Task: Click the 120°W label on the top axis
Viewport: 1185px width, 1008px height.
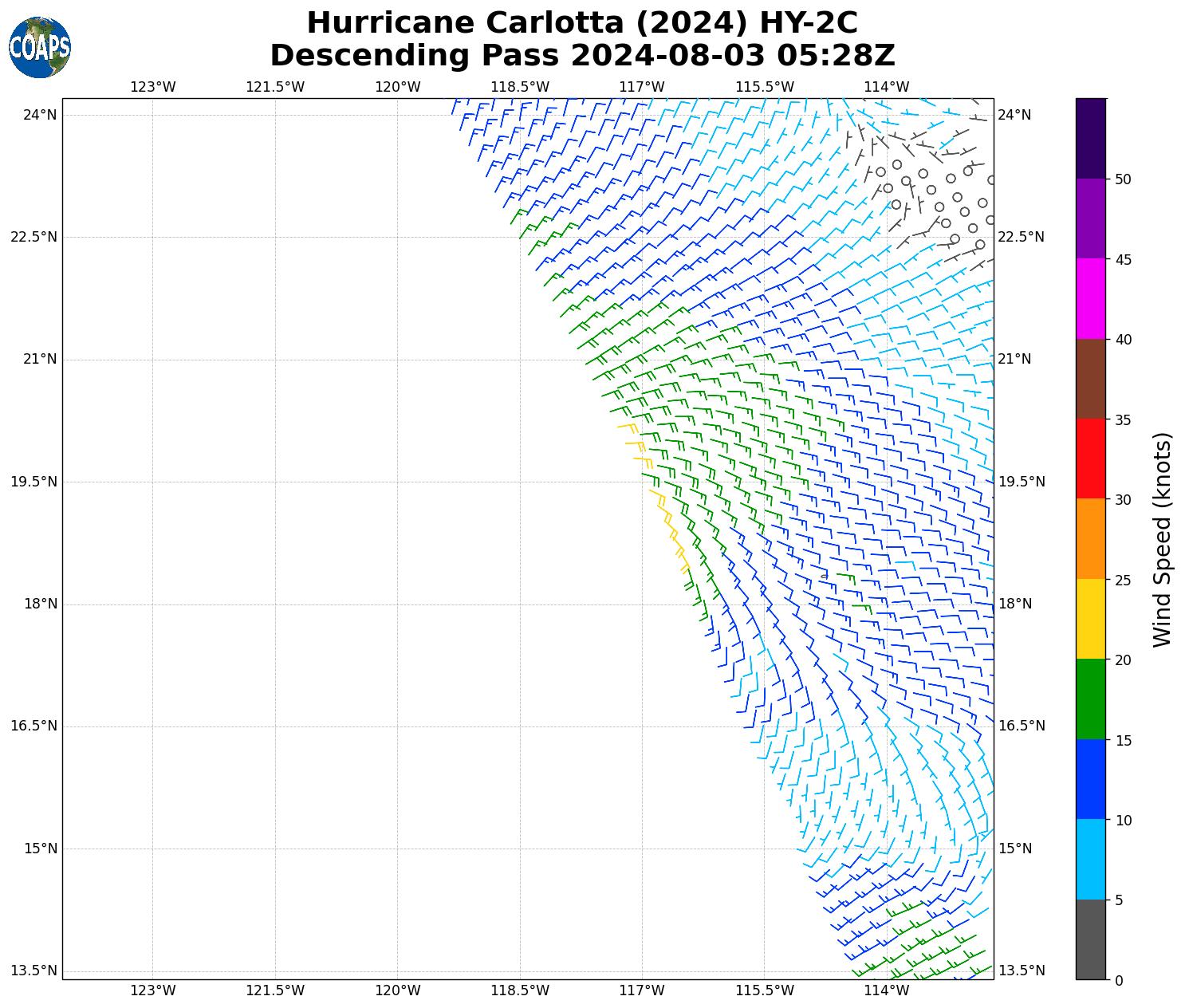Action: pyautogui.click(x=397, y=87)
